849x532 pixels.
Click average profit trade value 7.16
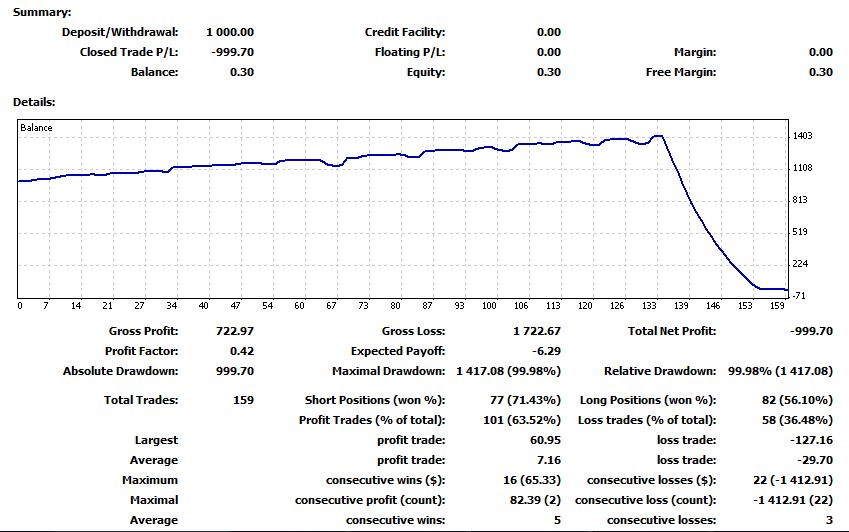coord(548,460)
